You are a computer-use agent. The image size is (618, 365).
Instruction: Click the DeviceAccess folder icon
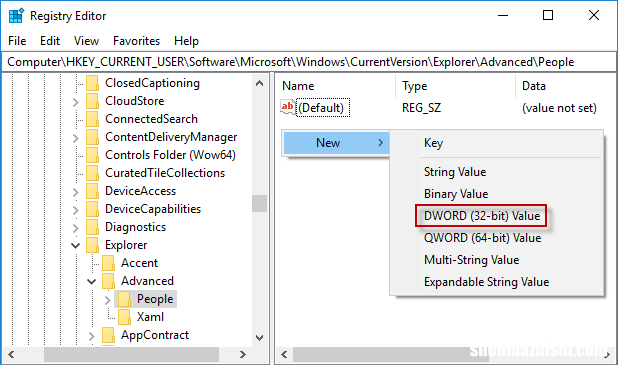click(x=93, y=191)
